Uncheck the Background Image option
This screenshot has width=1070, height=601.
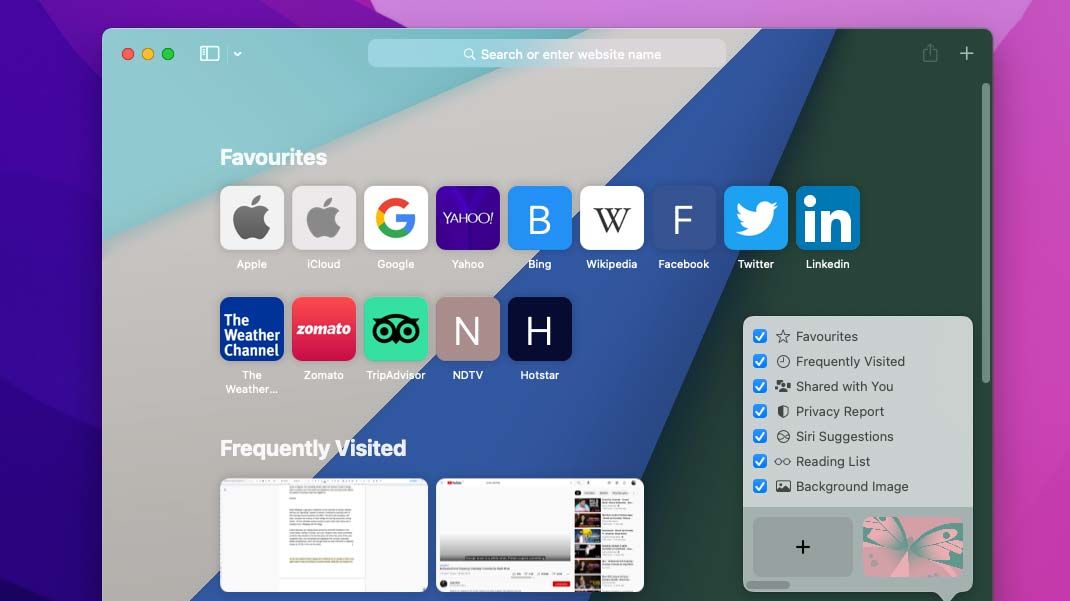(761, 486)
